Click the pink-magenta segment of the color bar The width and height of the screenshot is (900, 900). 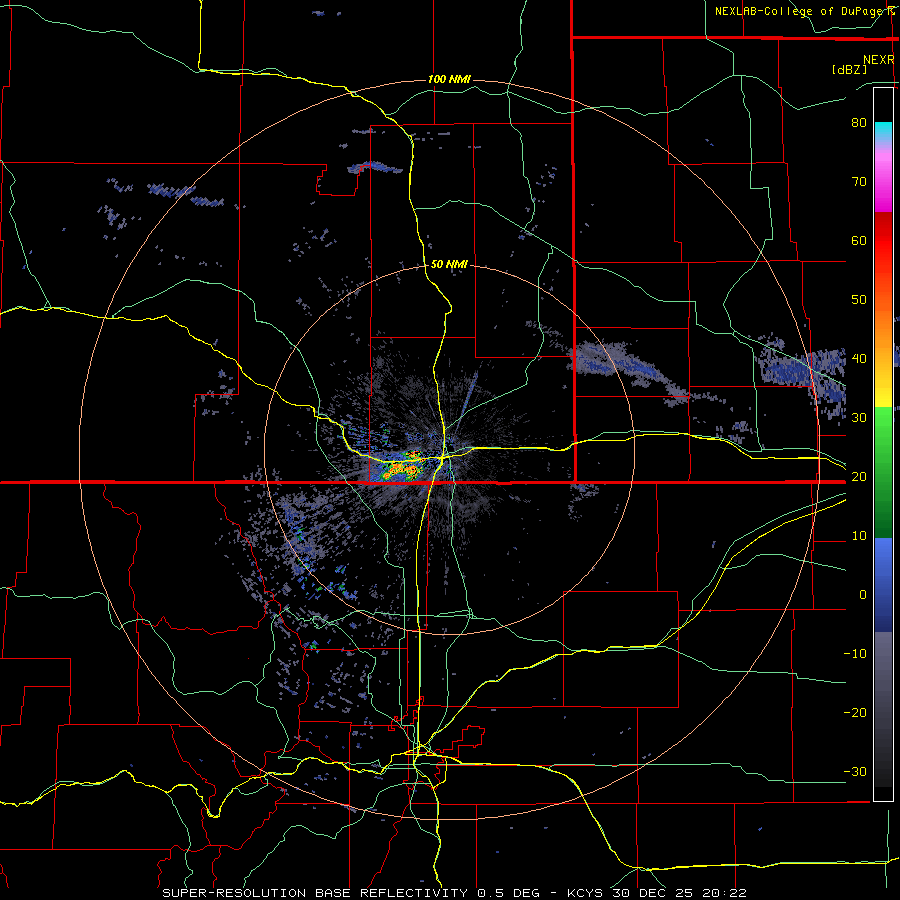tap(883, 178)
